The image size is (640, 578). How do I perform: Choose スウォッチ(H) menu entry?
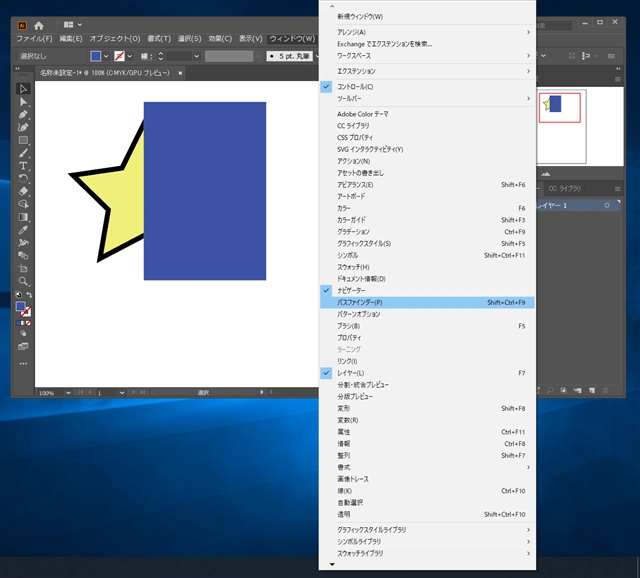(427, 267)
